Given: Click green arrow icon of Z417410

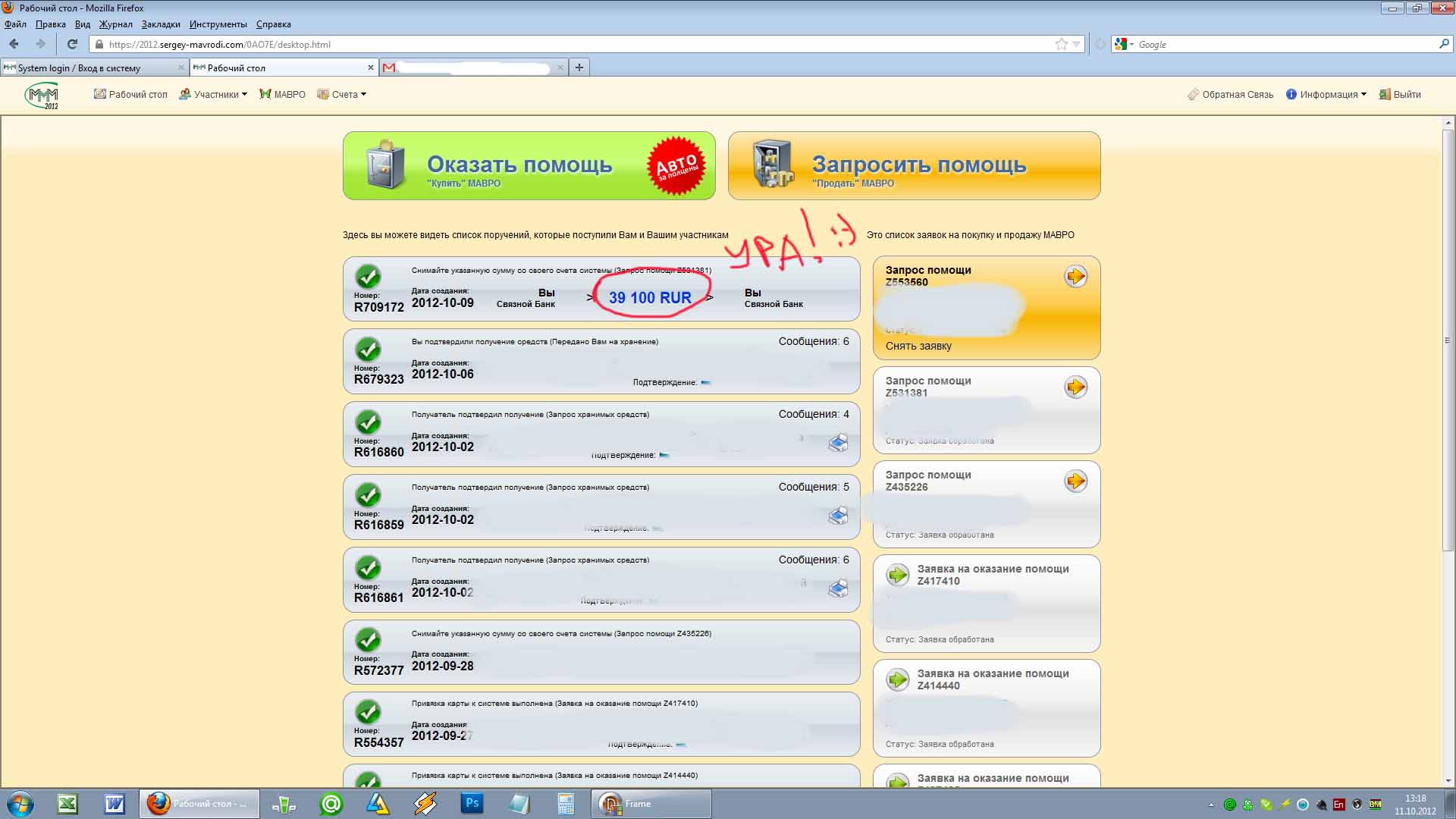Looking at the screenshot, I should (x=898, y=575).
